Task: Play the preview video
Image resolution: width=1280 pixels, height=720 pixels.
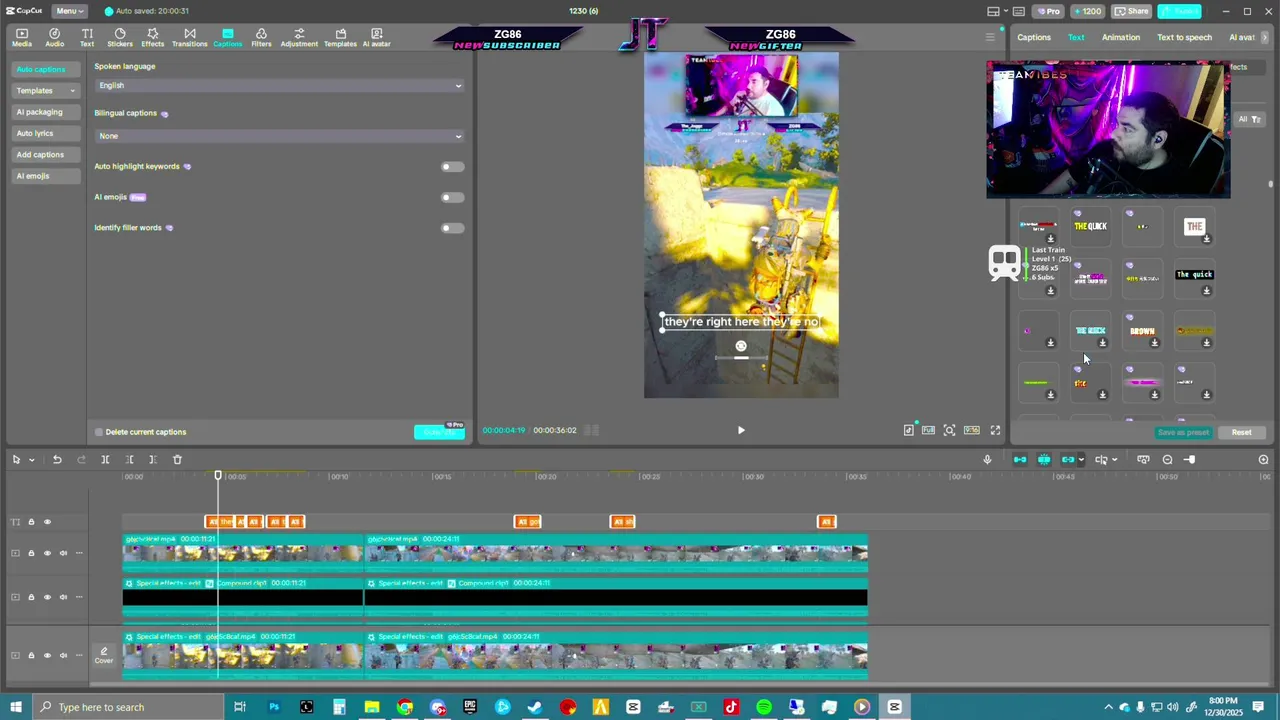Action: pos(741,430)
